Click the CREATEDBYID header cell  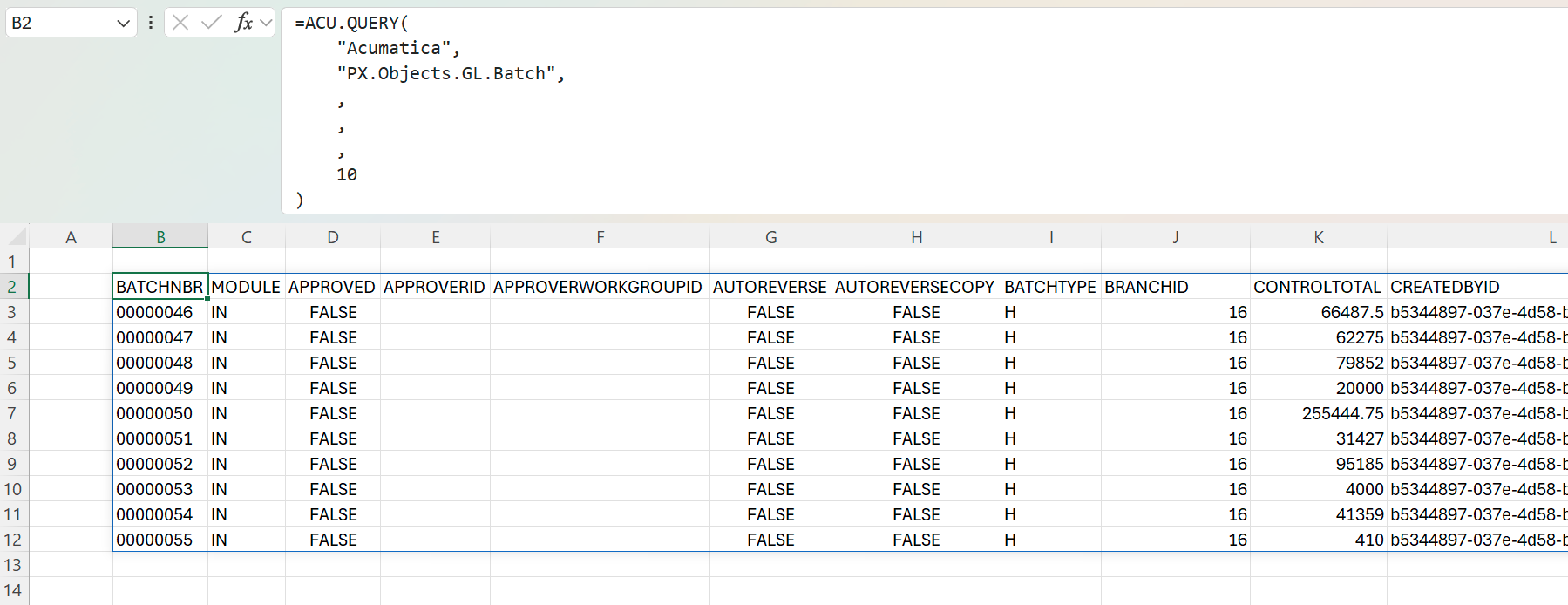pos(1477,287)
